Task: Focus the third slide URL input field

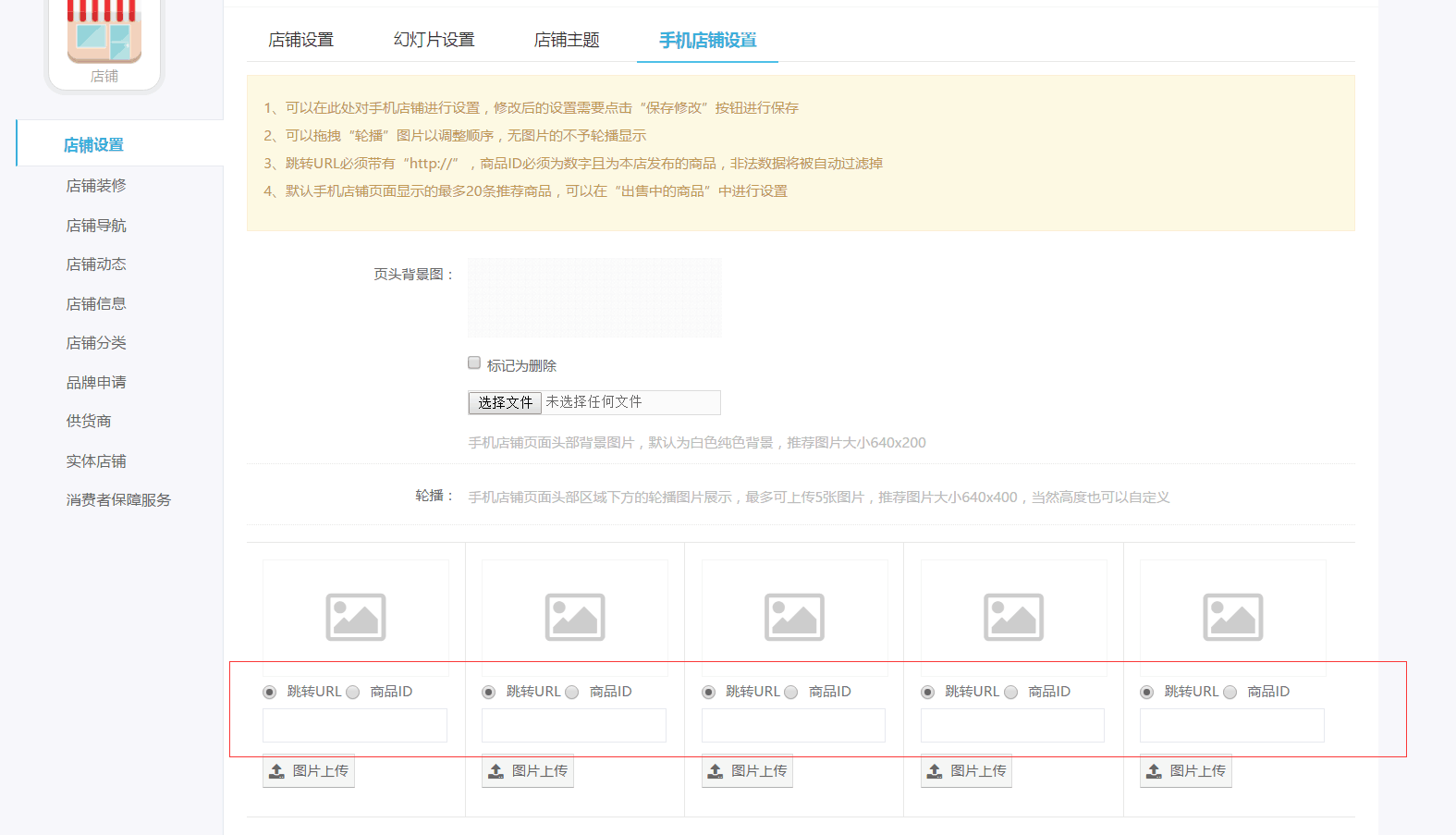Action: tap(793, 725)
